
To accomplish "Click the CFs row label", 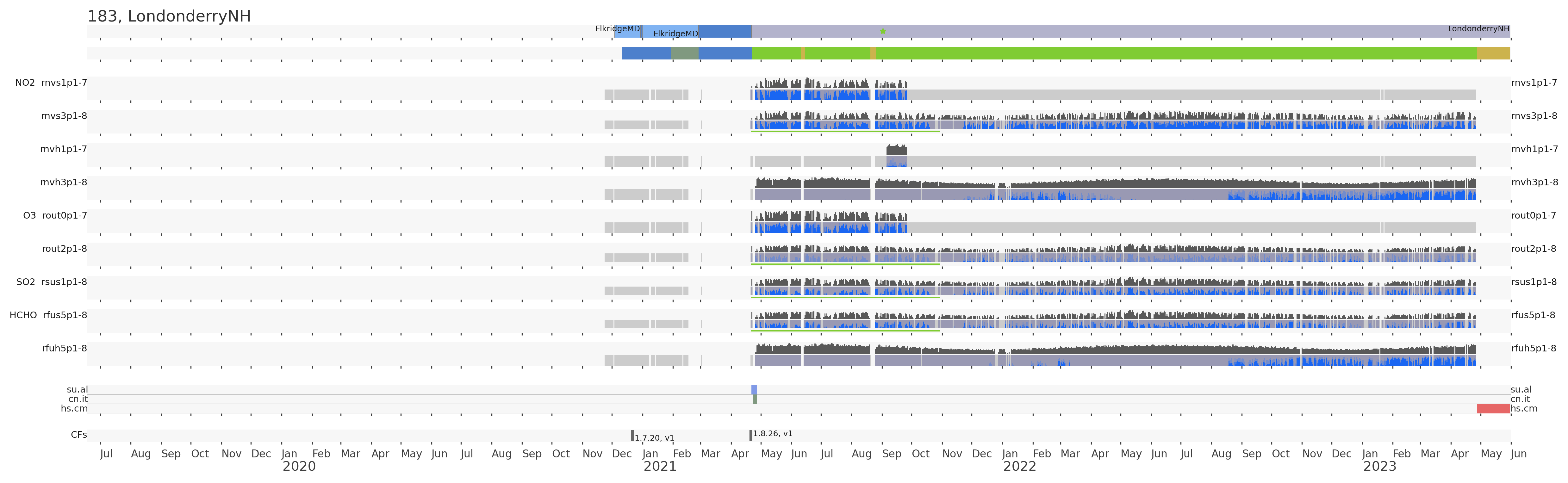I will (78, 435).
